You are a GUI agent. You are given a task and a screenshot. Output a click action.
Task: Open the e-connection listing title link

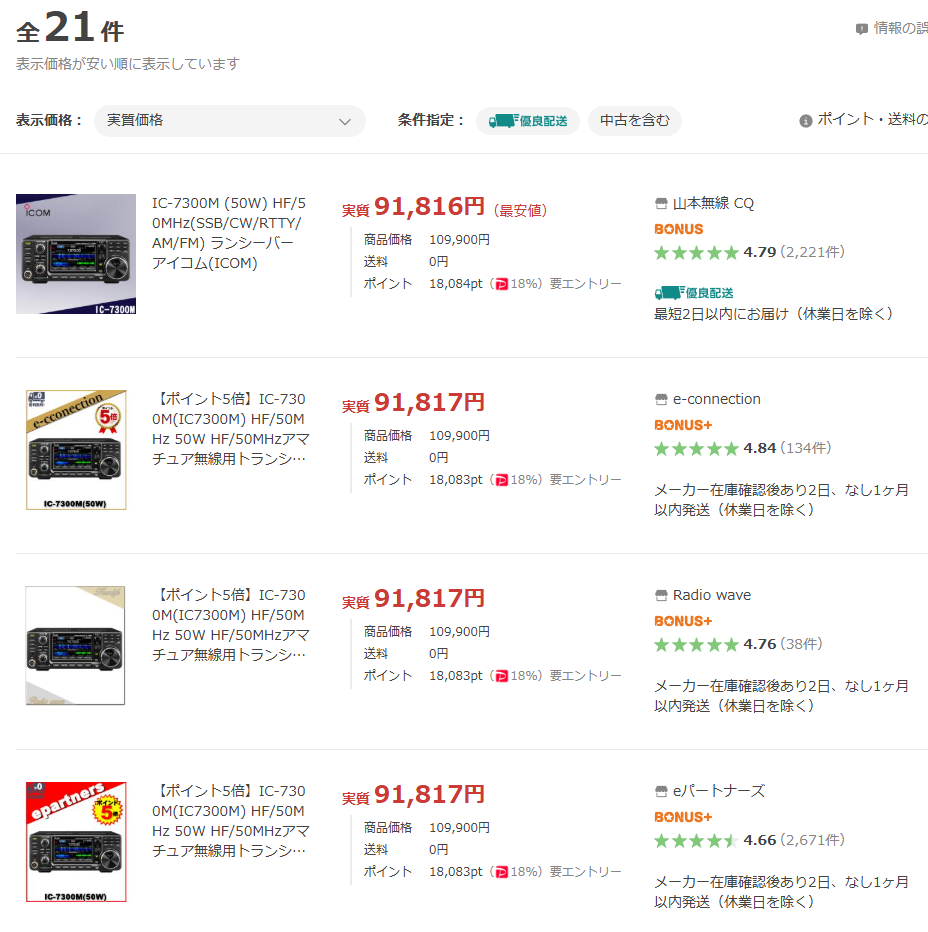(231, 429)
